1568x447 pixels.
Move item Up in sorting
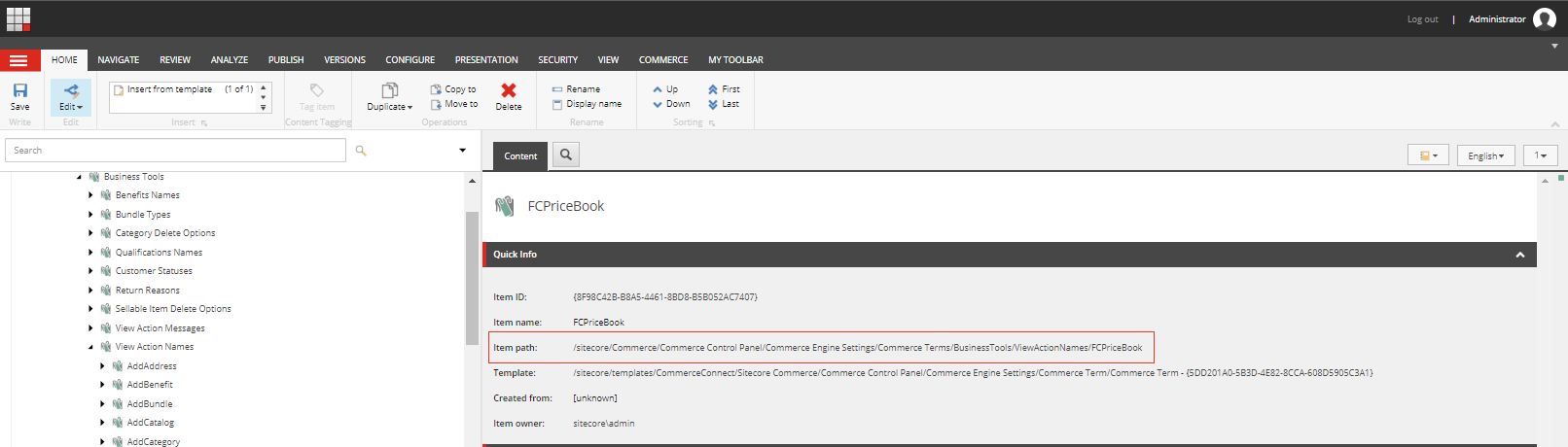click(665, 89)
